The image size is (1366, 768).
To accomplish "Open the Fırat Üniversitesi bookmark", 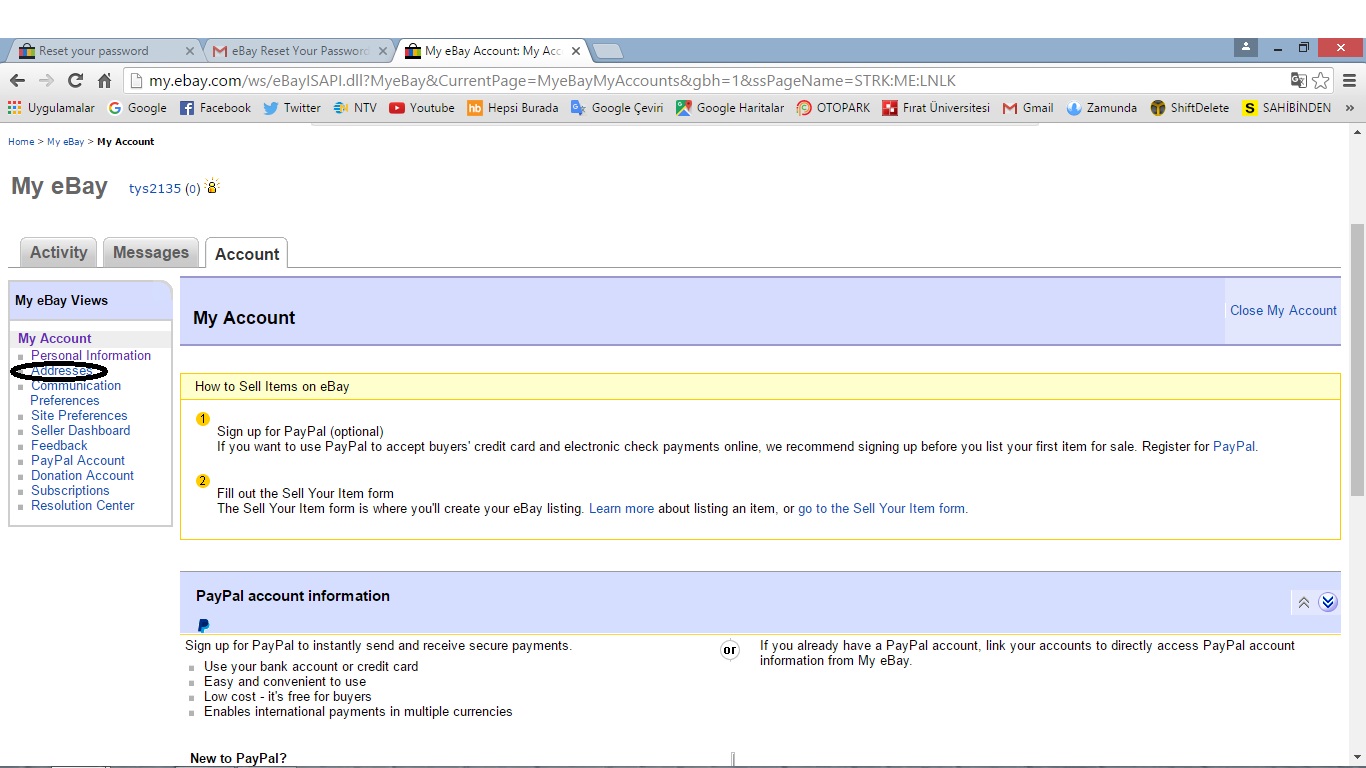I will [936, 108].
